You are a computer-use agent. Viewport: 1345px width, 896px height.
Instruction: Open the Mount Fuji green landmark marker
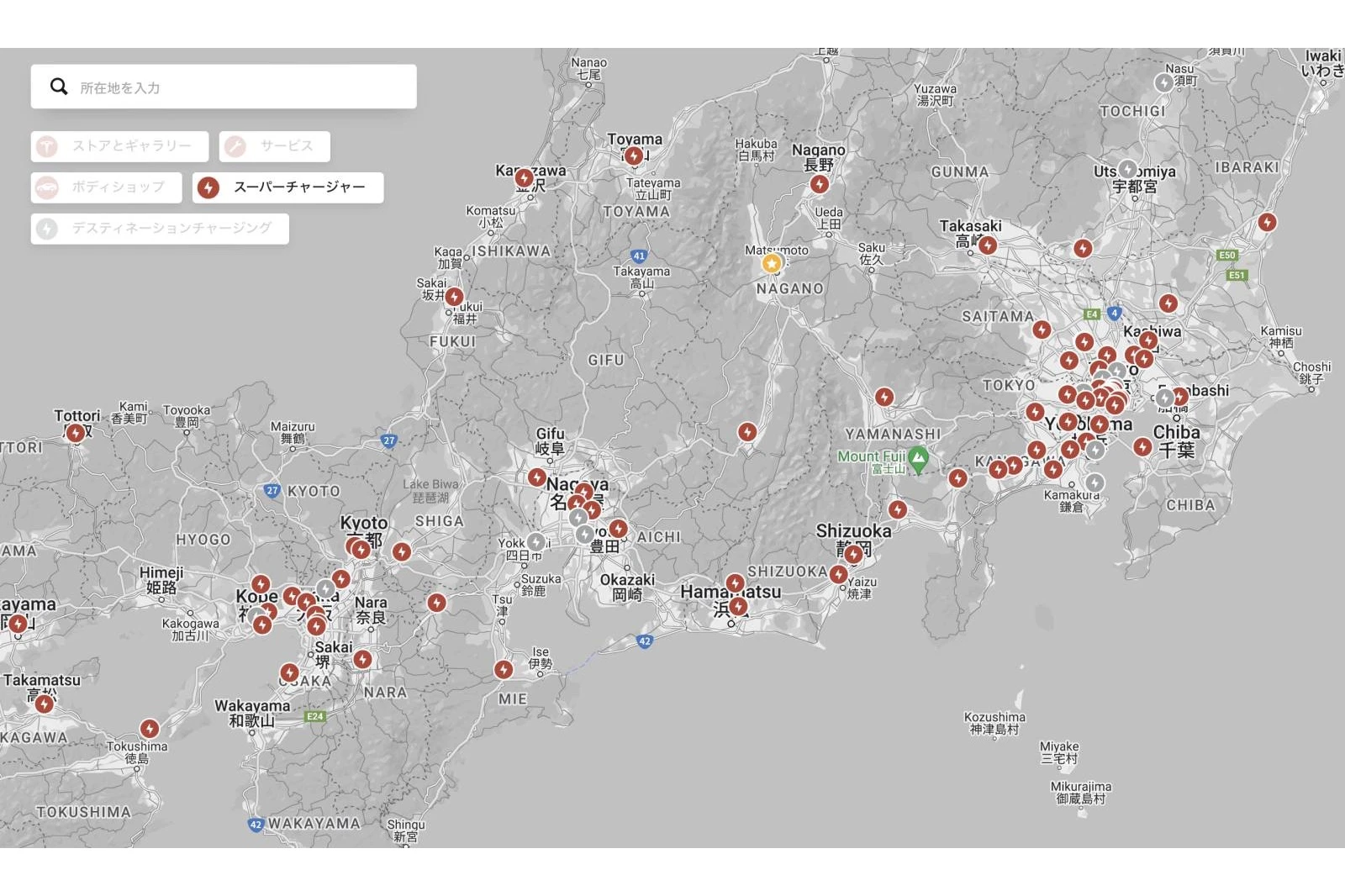point(918,458)
